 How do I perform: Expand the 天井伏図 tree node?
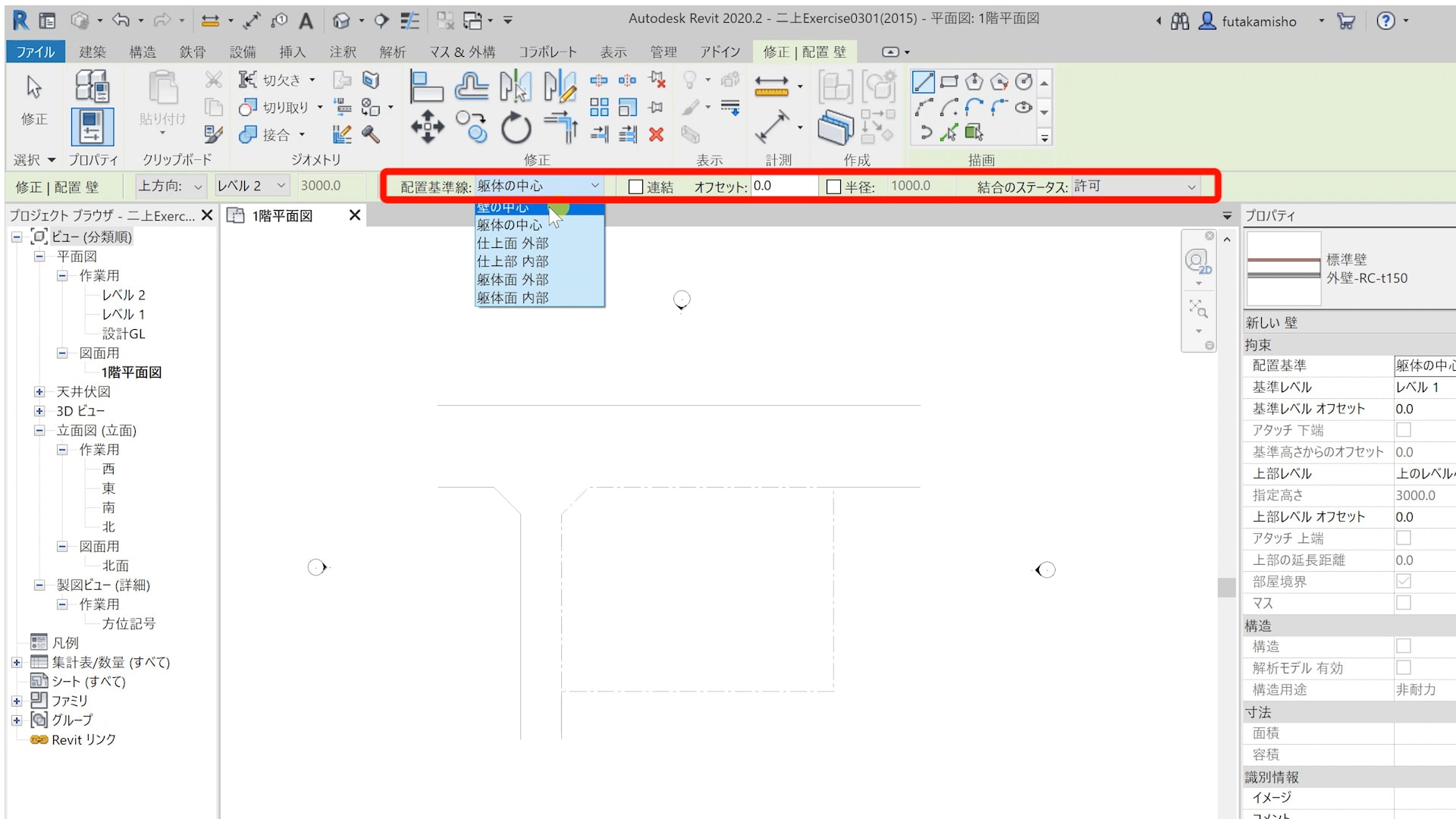pyautogui.click(x=39, y=392)
